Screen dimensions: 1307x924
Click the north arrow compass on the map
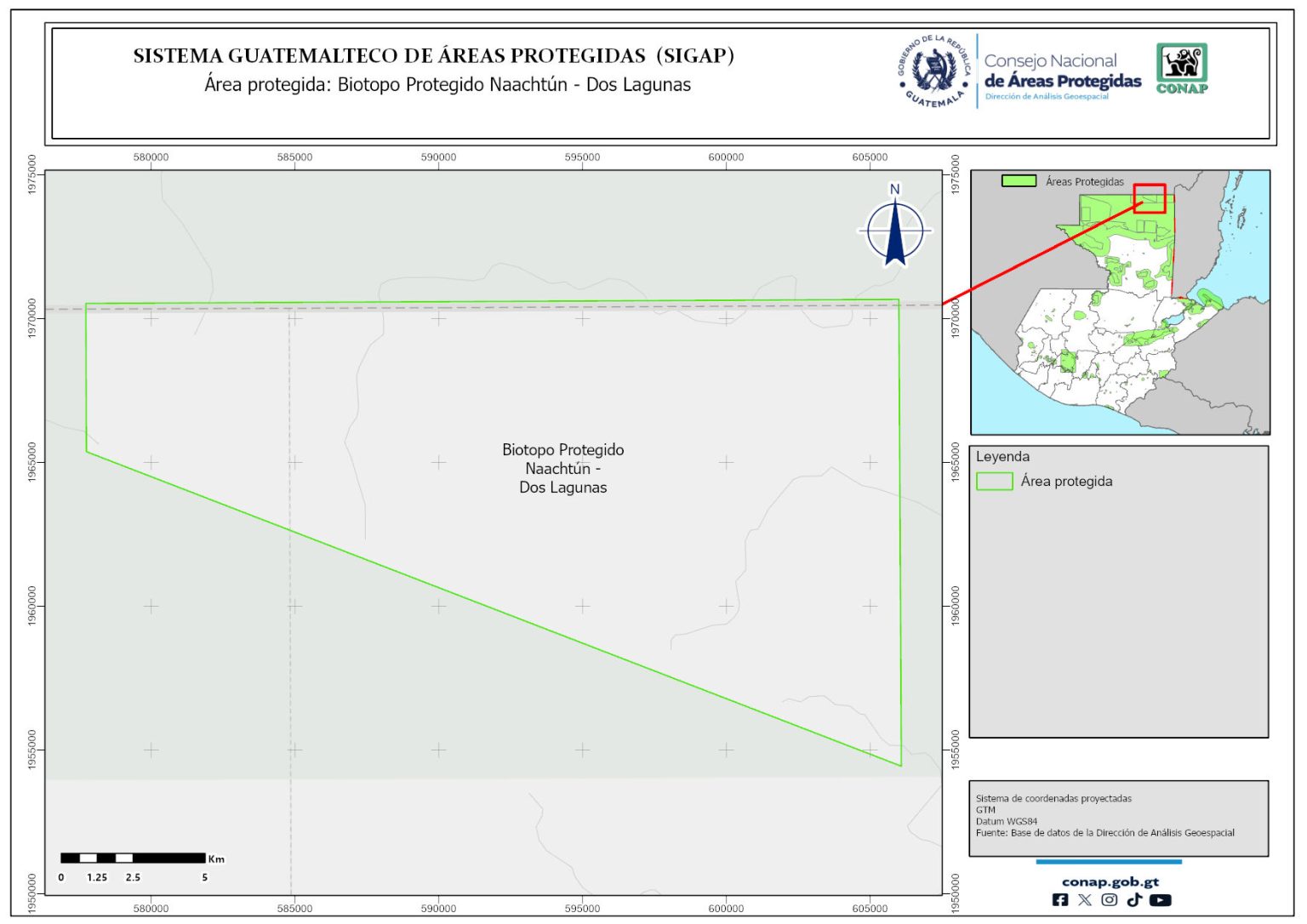tap(894, 228)
